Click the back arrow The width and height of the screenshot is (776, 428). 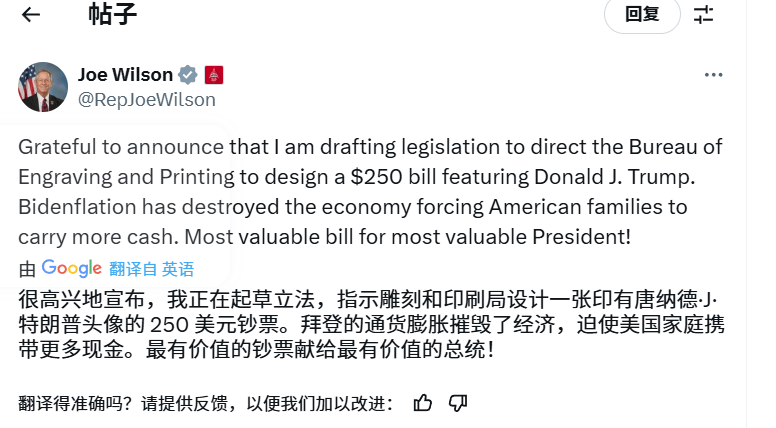[31, 14]
